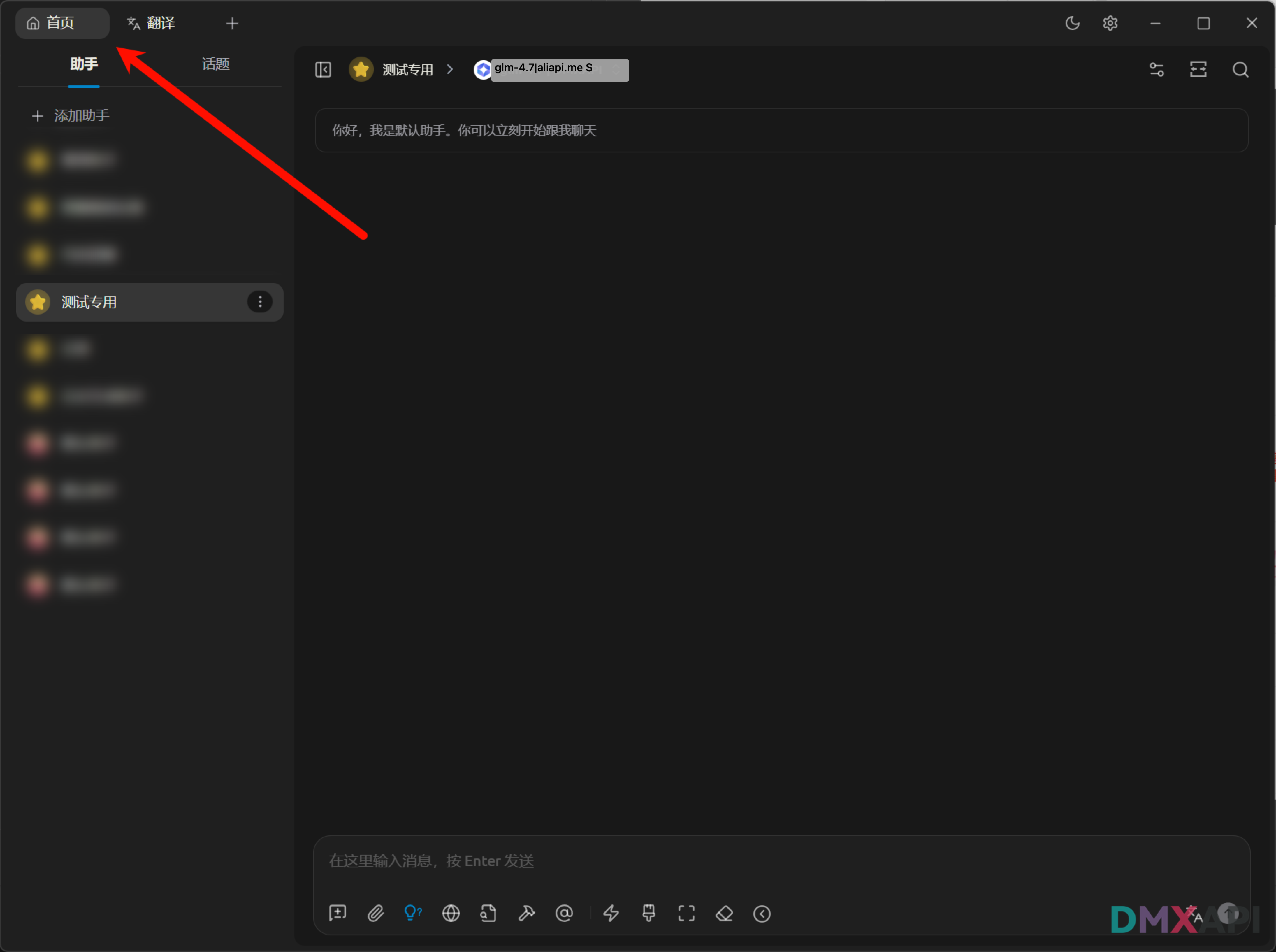Open the glm-4.7 model selector
Image resolution: width=1276 pixels, height=952 pixels.
[551, 70]
